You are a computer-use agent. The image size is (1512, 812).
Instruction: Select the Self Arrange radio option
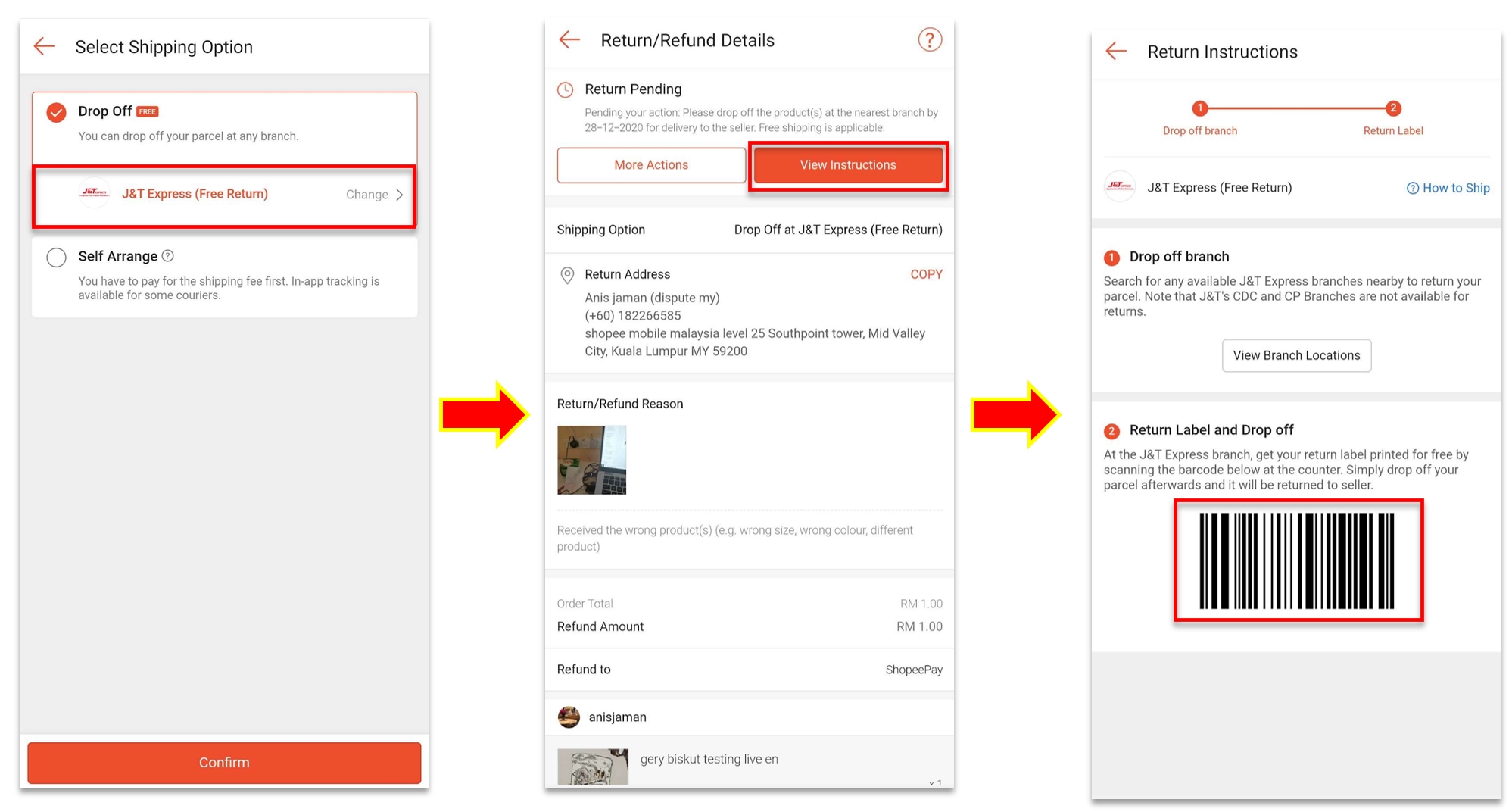[x=57, y=258]
